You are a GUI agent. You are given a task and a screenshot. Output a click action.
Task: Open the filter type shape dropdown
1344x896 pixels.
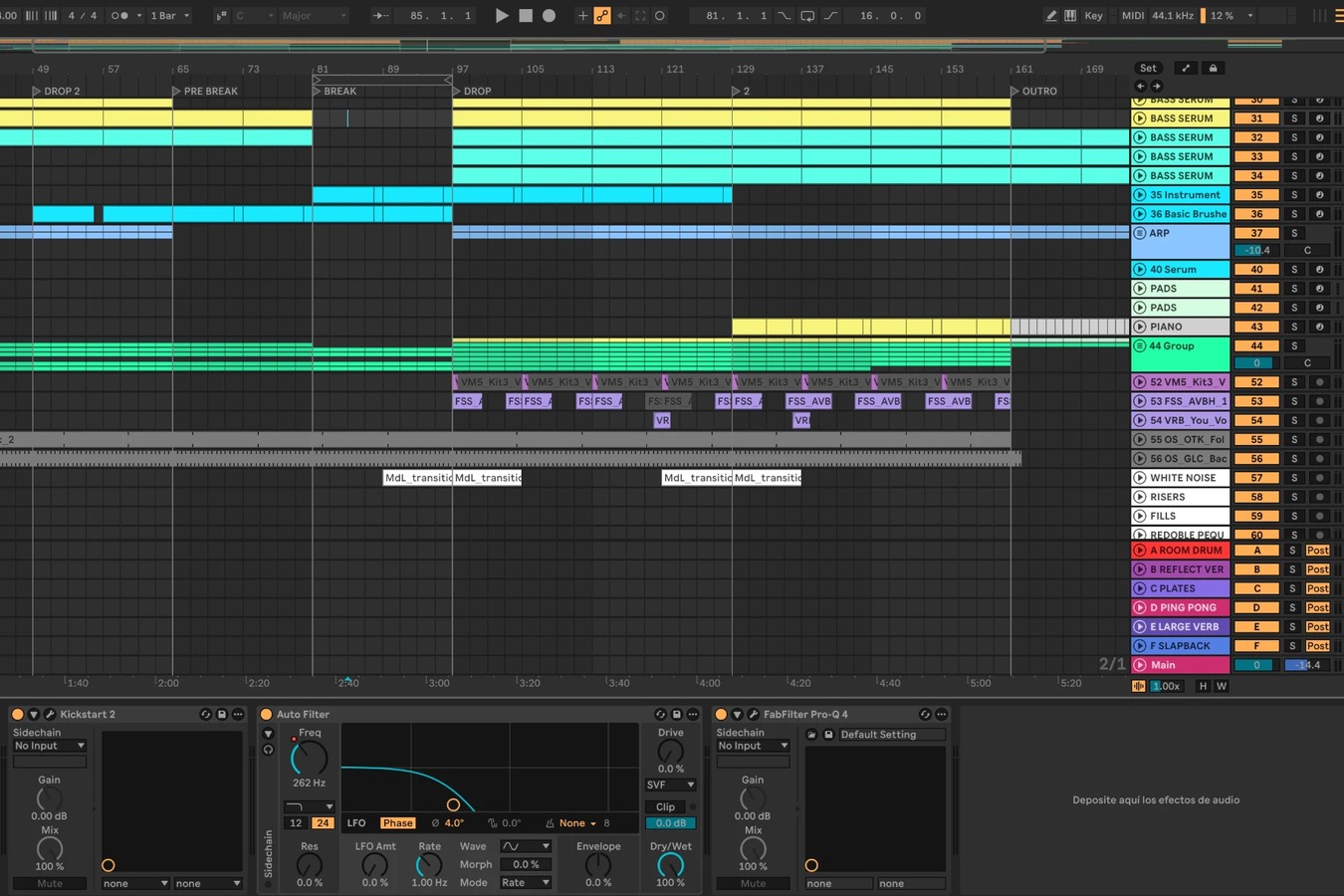click(x=310, y=806)
